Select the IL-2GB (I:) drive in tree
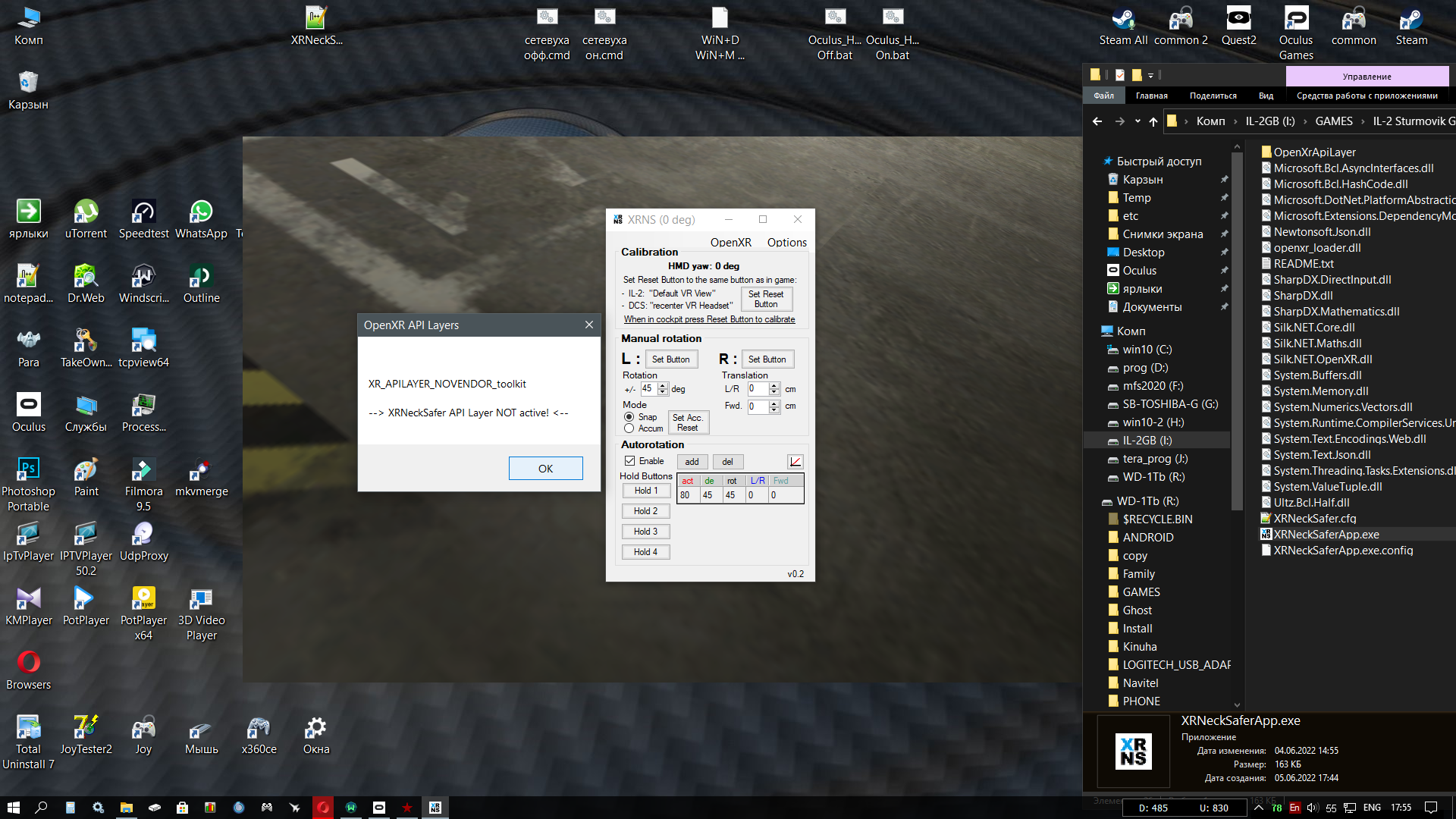The image size is (1456, 819). (x=1147, y=441)
